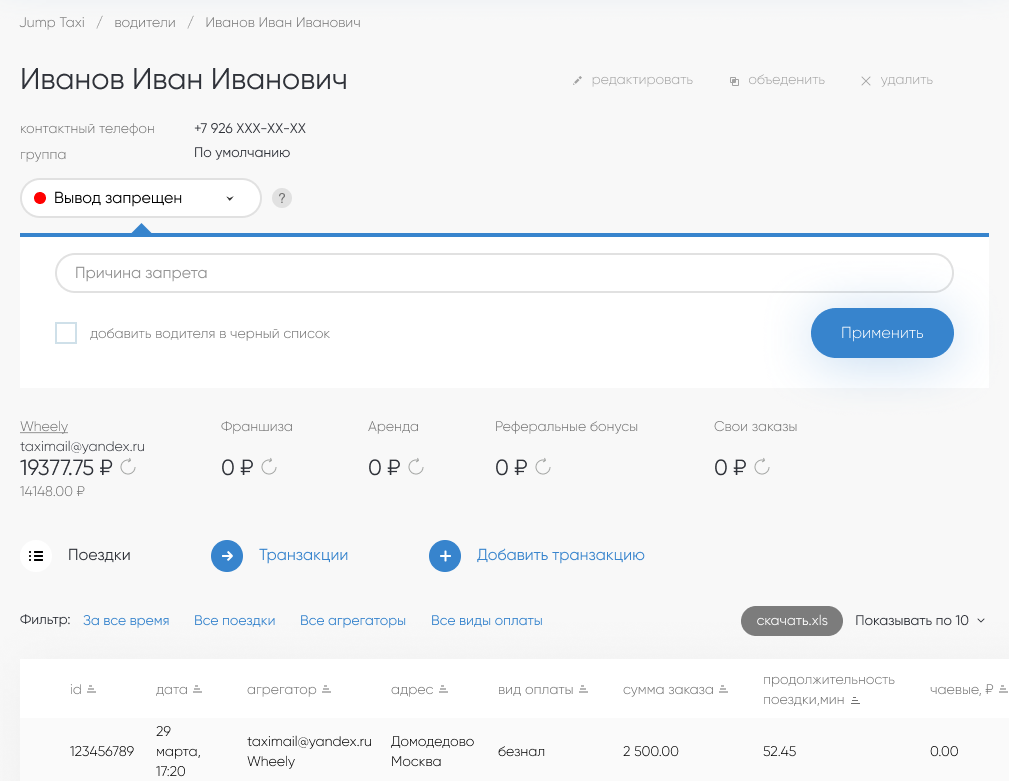
Task: Click the plus icon for adding transaction
Action: [445, 556]
